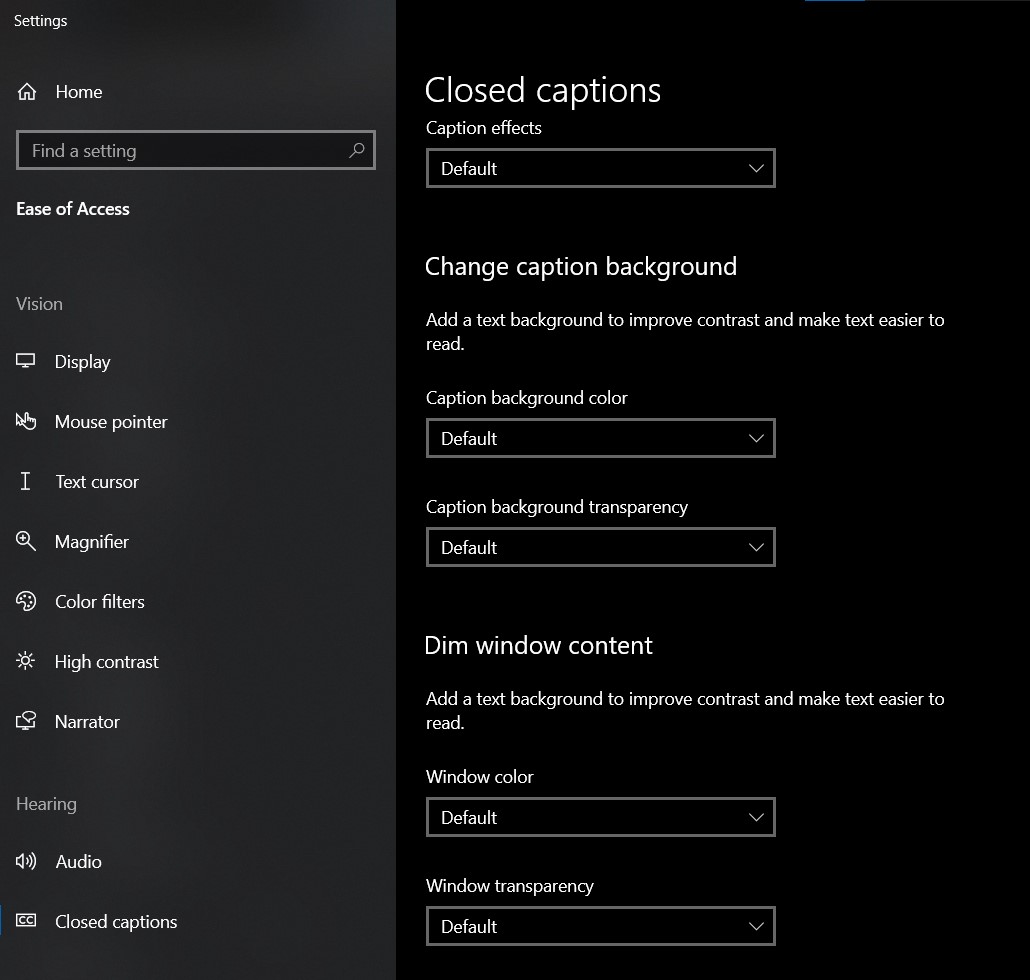The height and width of the screenshot is (980, 1030).
Task: Click the Narrator icon
Action: click(x=26, y=721)
